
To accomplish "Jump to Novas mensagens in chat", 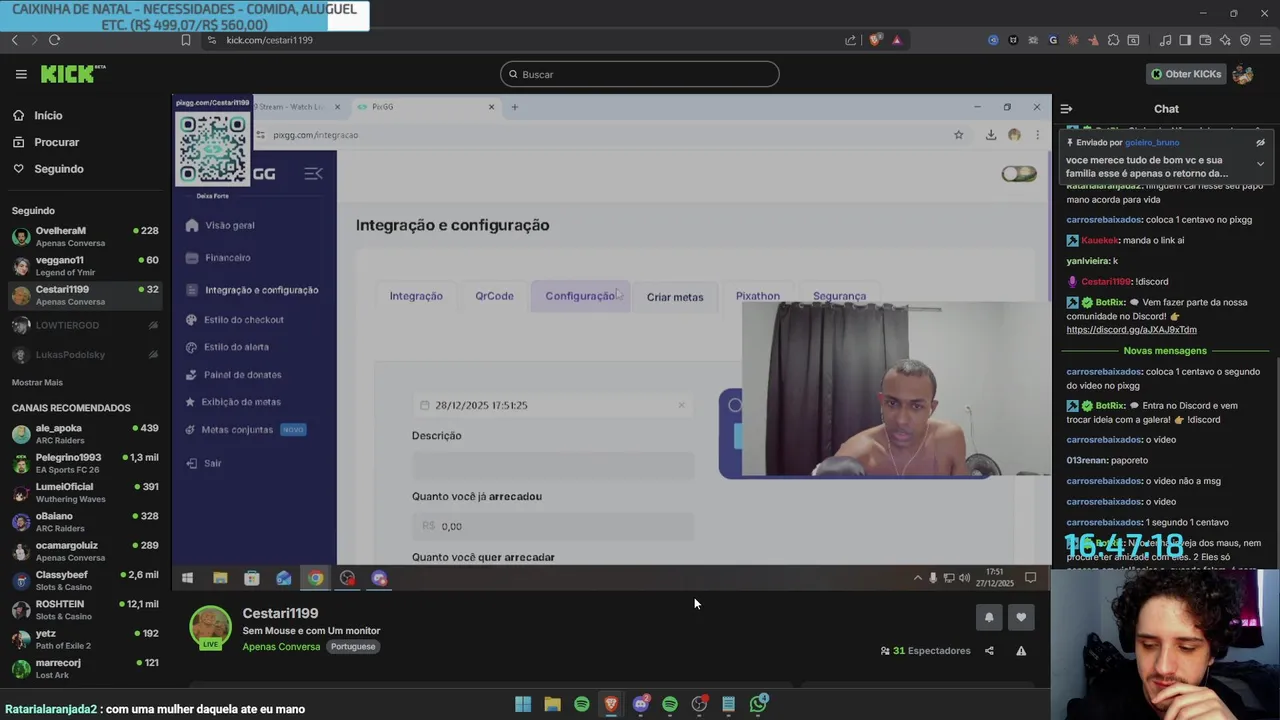I will click(1165, 351).
